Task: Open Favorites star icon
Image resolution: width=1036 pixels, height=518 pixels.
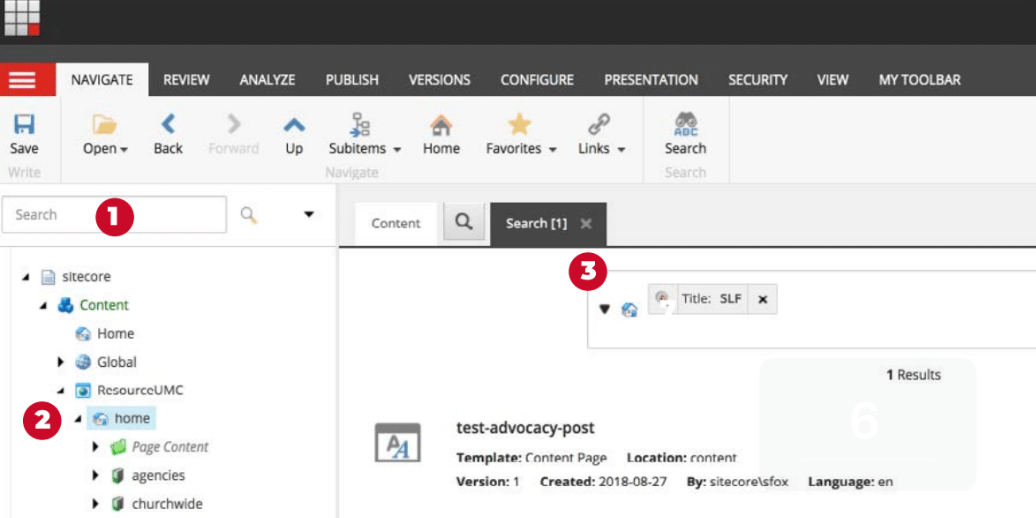Action: point(519,124)
